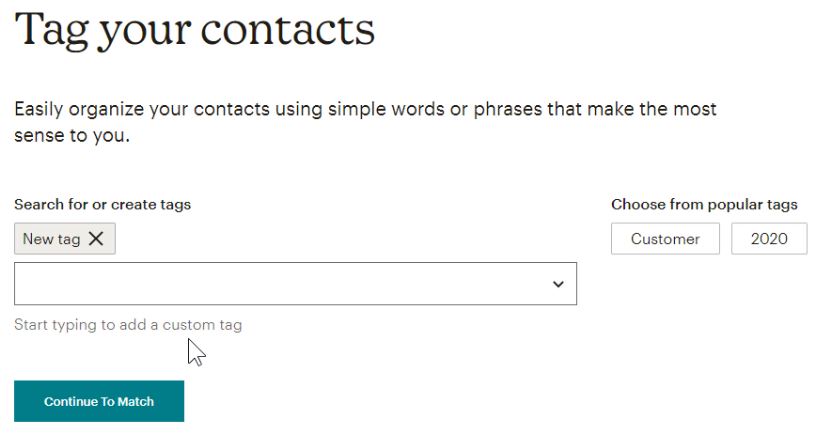Remove the "New tag" chip using its X
The width and height of the screenshot is (815, 437).
pos(96,239)
